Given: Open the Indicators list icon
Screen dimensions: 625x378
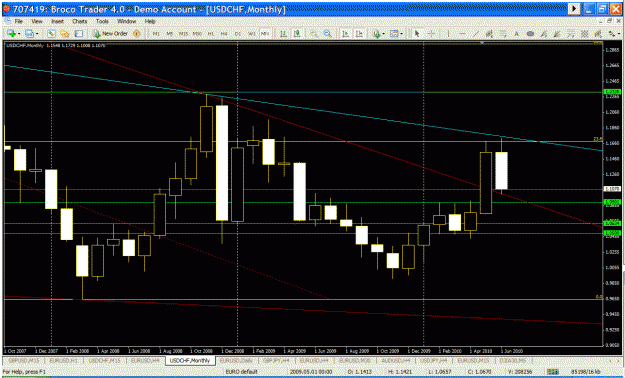Looking at the screenshot, I should 377,34.
